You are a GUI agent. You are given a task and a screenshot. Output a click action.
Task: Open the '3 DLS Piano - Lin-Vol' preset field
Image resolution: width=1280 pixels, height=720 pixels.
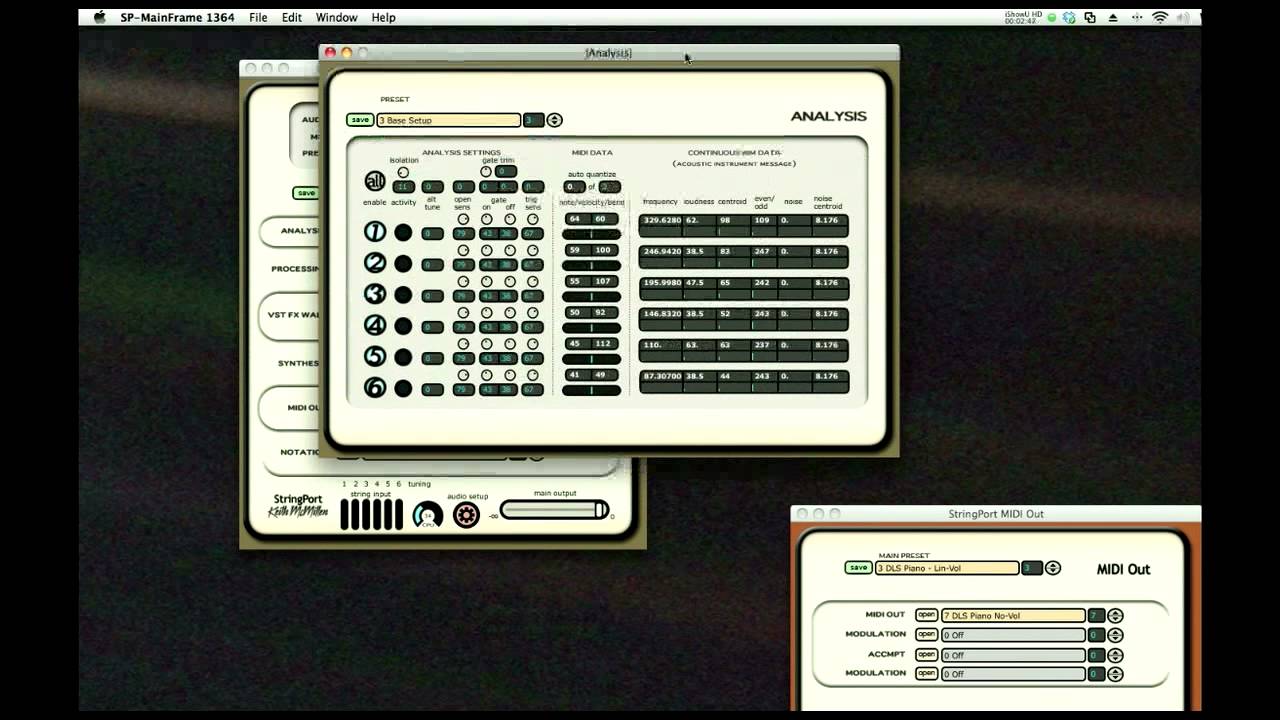click(946, 568)
